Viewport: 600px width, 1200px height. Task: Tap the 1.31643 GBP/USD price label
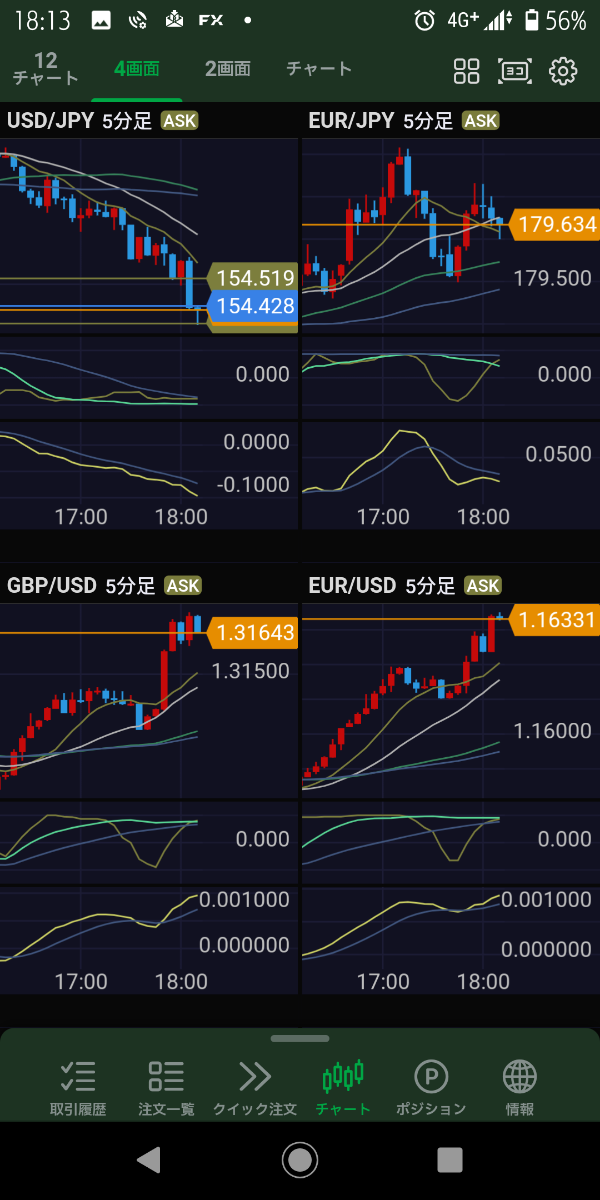tap(255, 633)
